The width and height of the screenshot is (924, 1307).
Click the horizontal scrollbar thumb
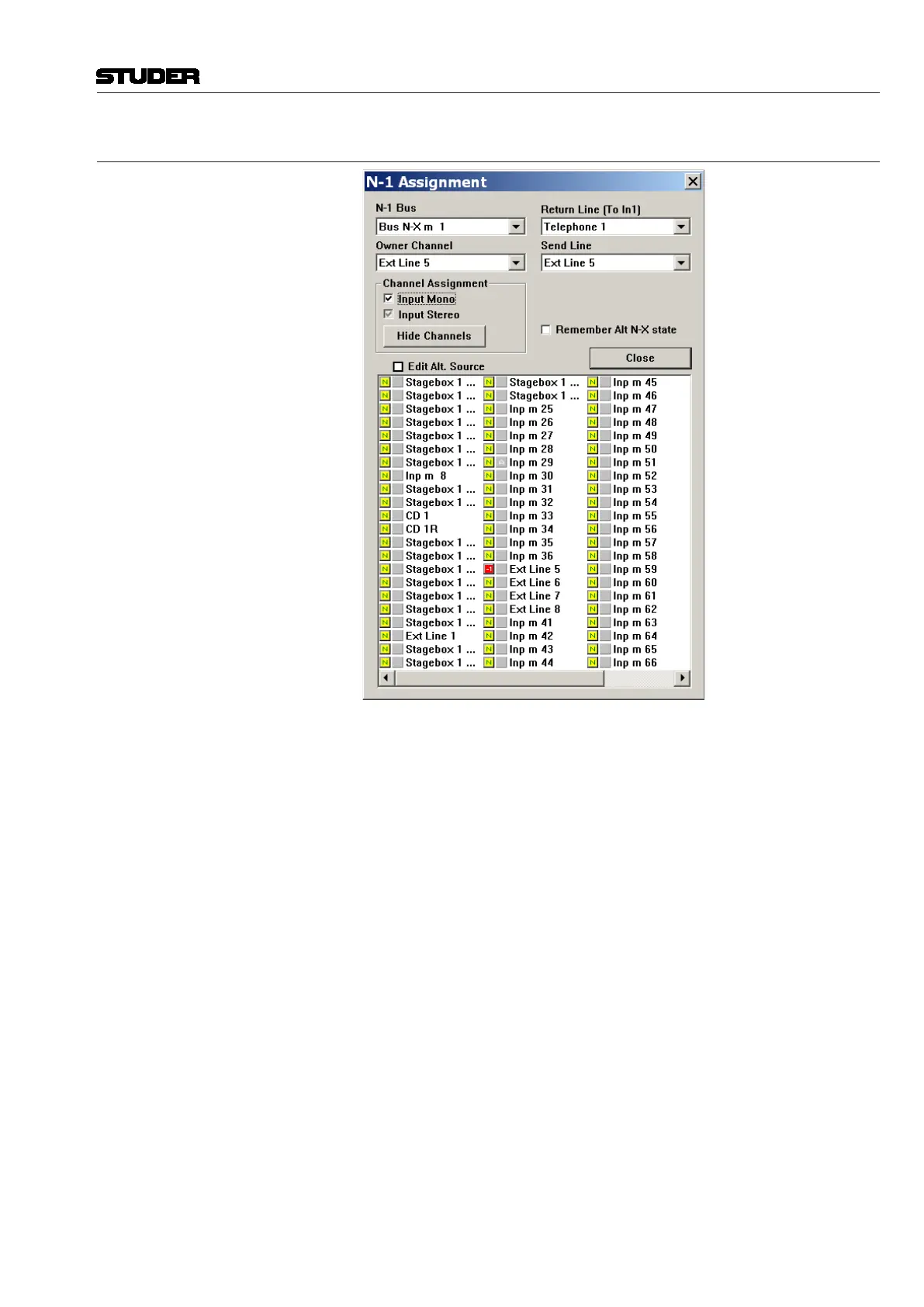coord(499,678)
